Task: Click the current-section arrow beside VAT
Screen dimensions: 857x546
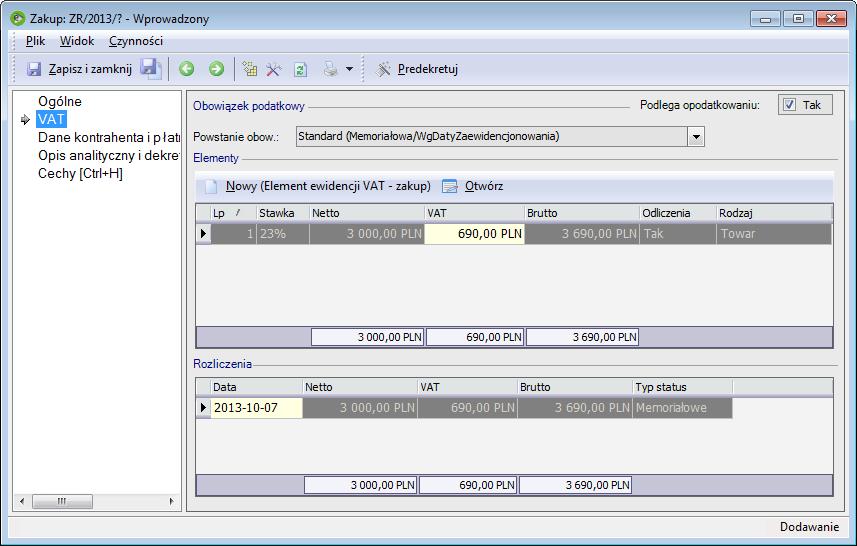Action: [25, 119]
